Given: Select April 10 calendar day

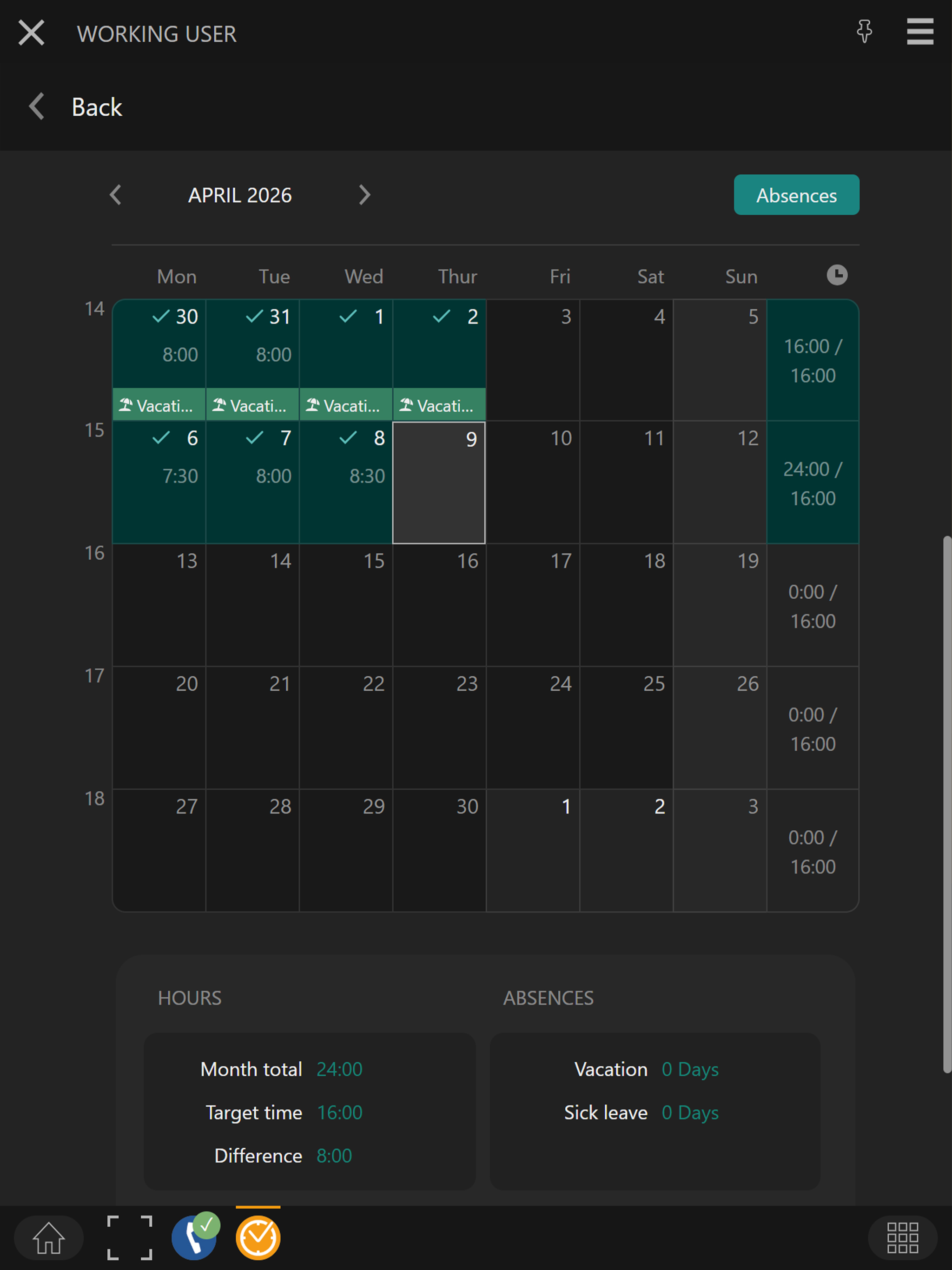Looking at the screenshot, I should pyautogui.click(x=534, y=482).
